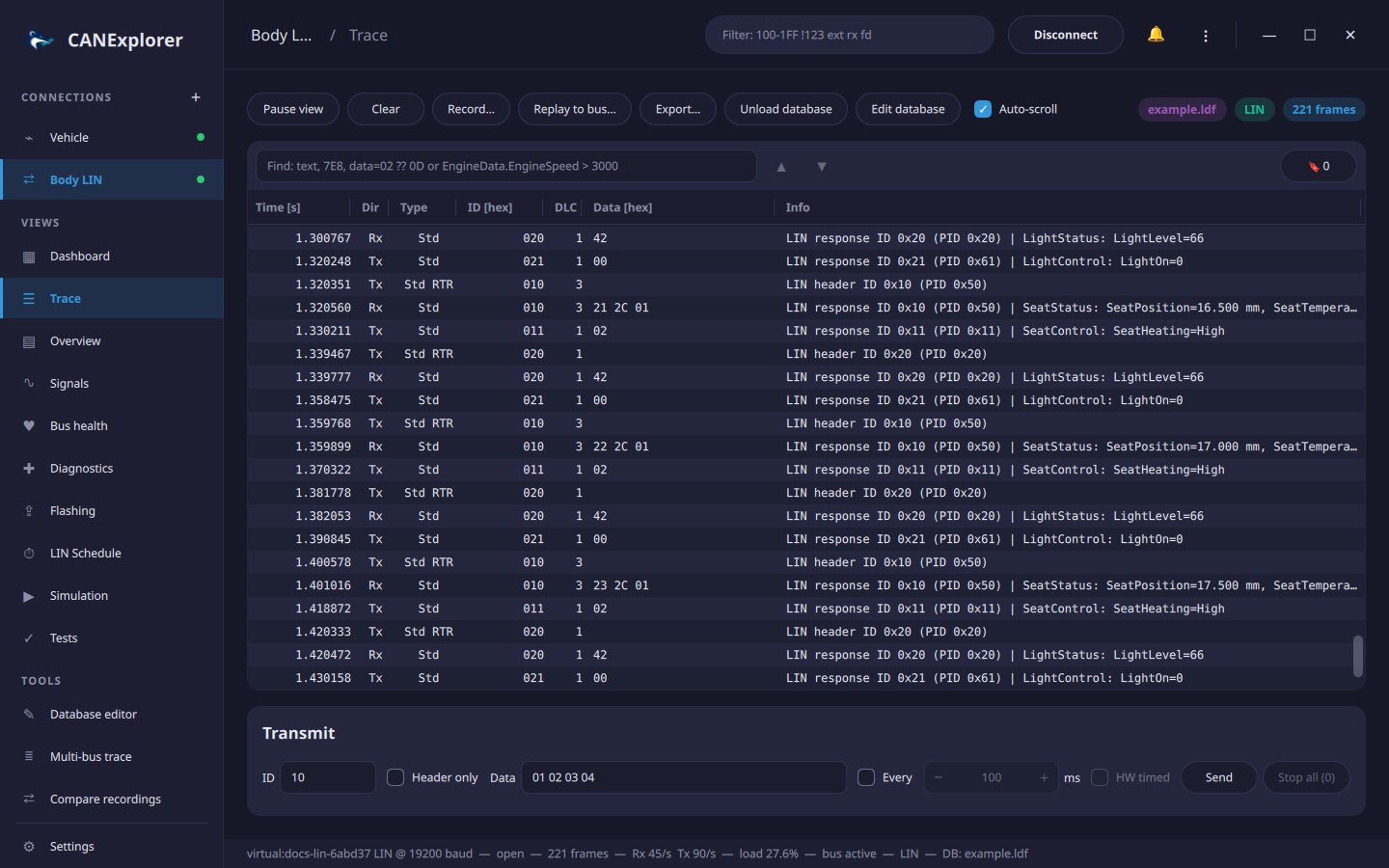Switch to the Trace view
This screenshot has height=868, width=1389.
click(x=112, y=299)
